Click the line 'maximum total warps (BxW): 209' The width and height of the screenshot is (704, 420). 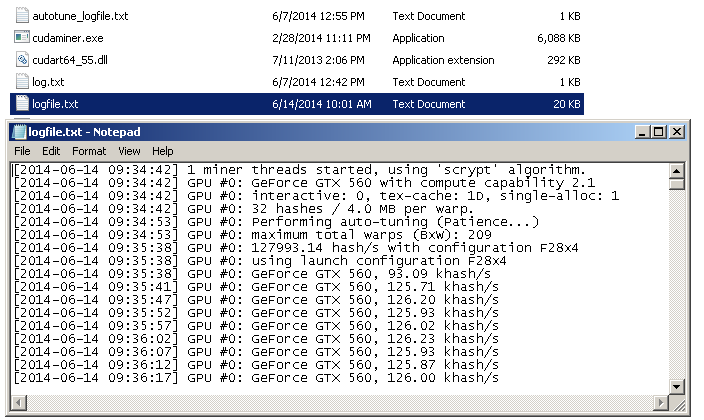[x=252, y=235]
